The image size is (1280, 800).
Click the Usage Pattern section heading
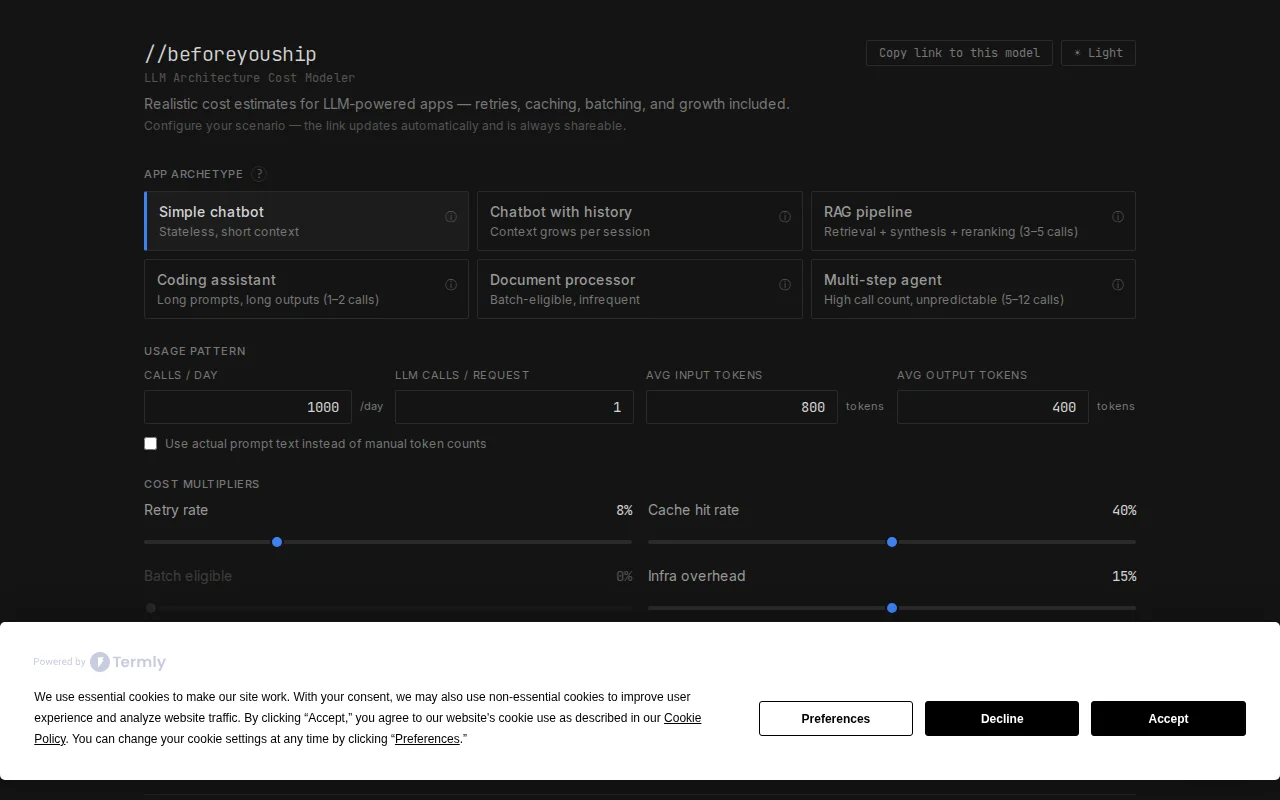pos(195,351)
